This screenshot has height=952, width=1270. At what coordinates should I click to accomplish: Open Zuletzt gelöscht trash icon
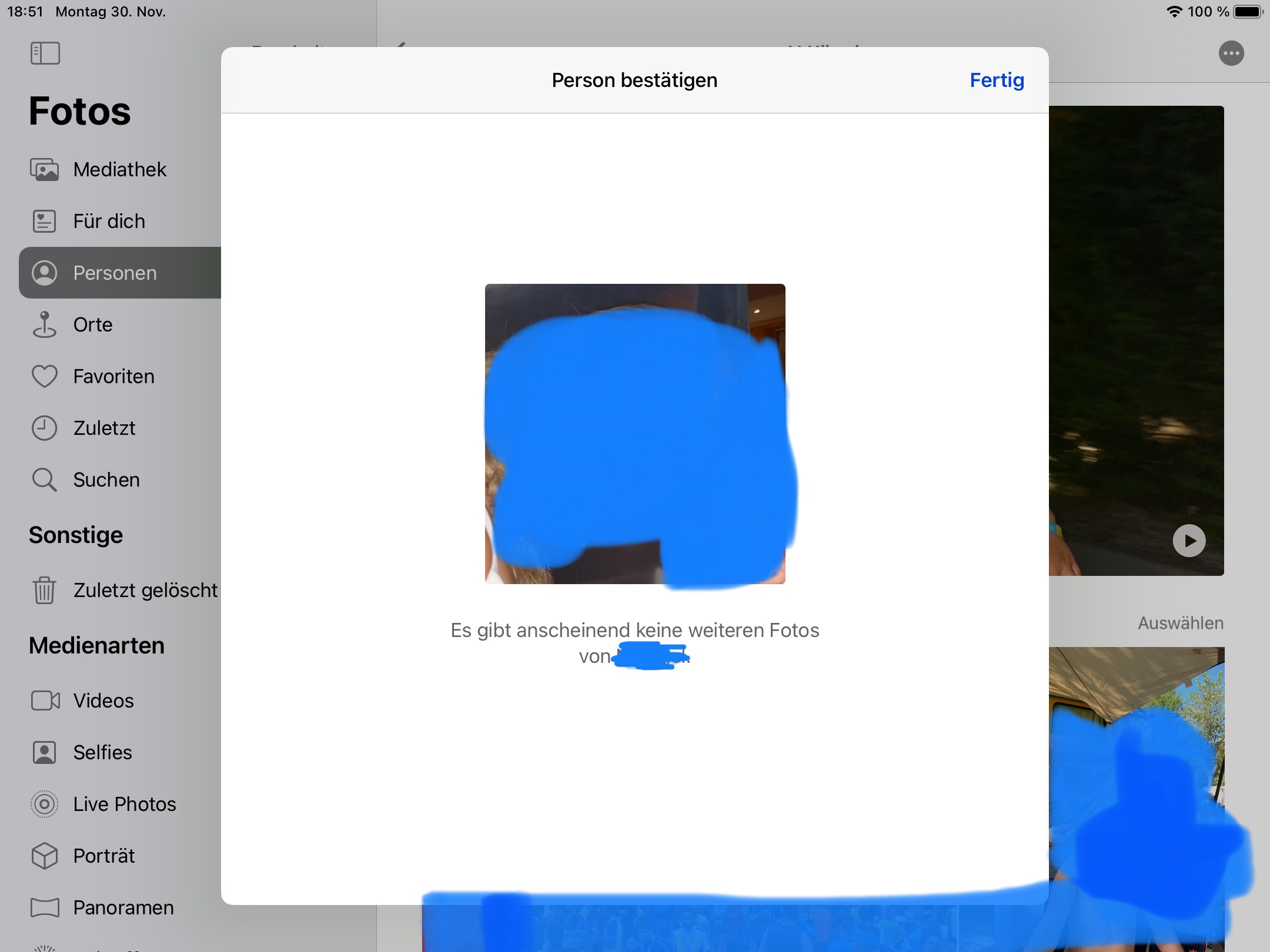(x=45, y=590)
